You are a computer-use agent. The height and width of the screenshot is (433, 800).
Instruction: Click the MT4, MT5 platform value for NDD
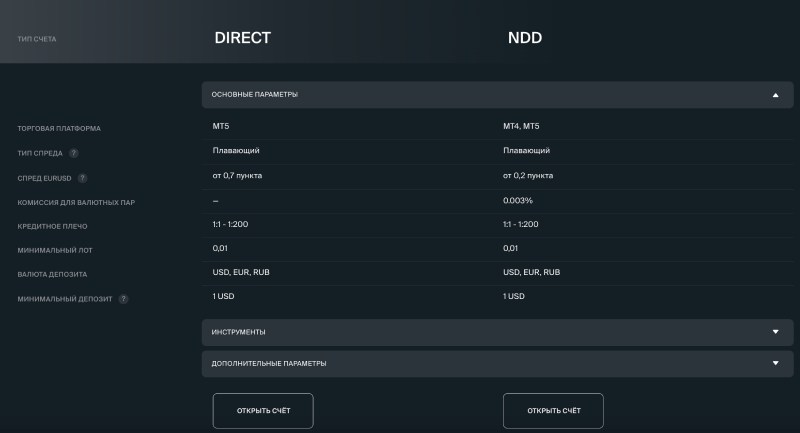click(520, 126)
